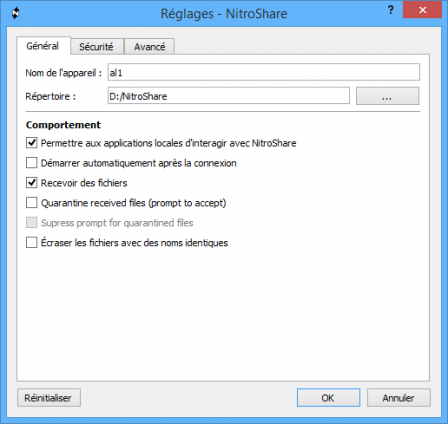
Task: Click the NitroShare icon in the title bar
Action: (x=15, y=14)
